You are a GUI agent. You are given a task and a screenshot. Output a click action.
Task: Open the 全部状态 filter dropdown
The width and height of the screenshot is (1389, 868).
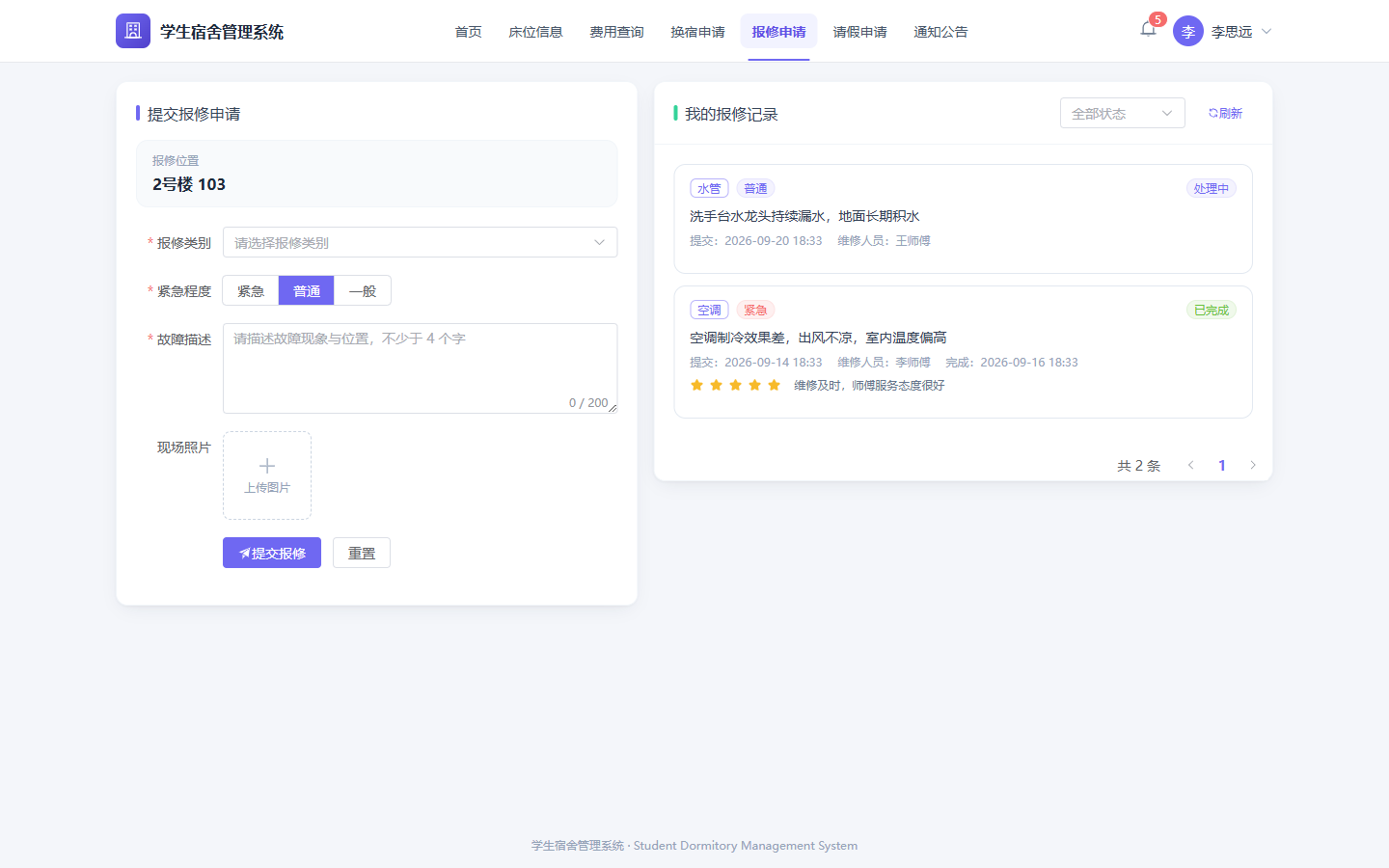click(x=1123, y=113)
